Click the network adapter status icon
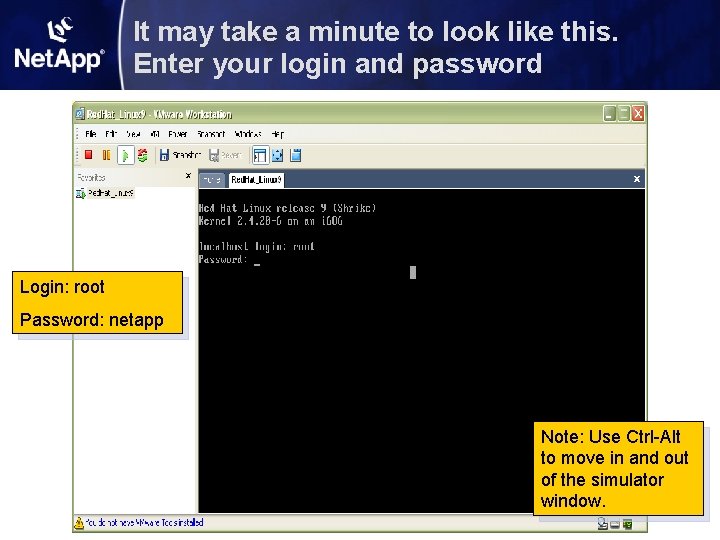Image resolution: width=720 pixels, height=540 pixels. point(602,523)
